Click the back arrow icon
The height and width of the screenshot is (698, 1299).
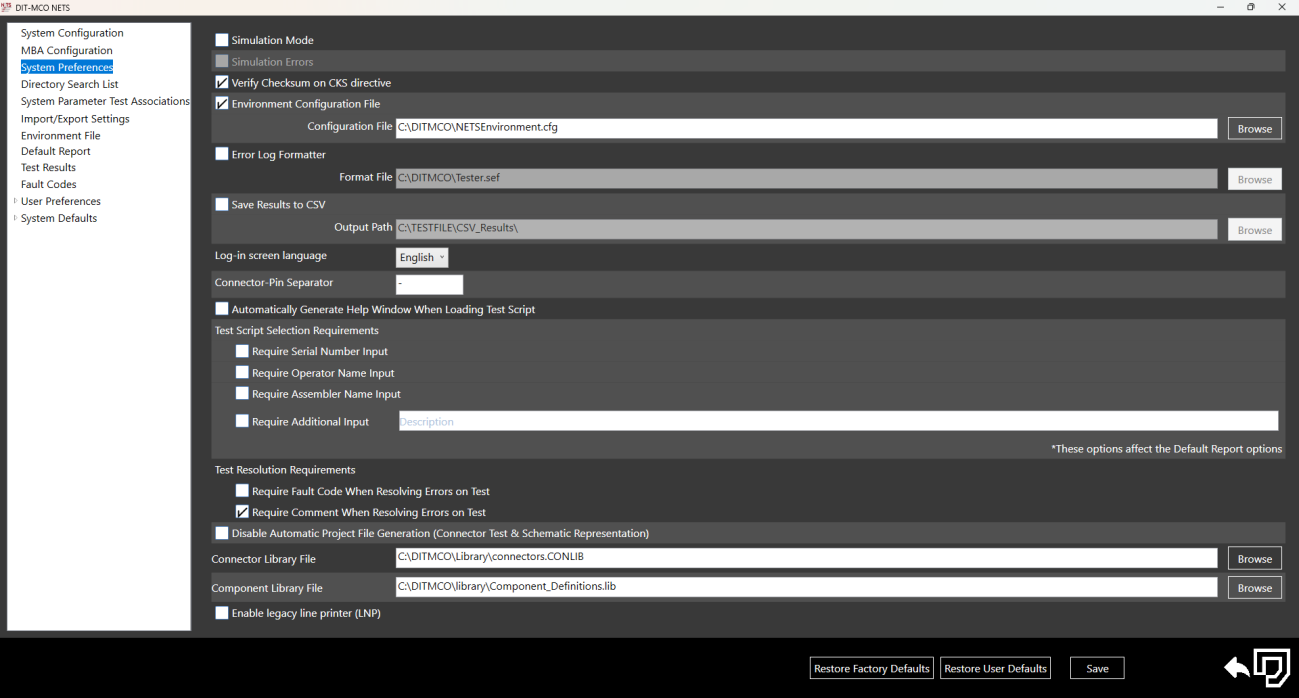pyautogui.click(x=1237, y=668)
